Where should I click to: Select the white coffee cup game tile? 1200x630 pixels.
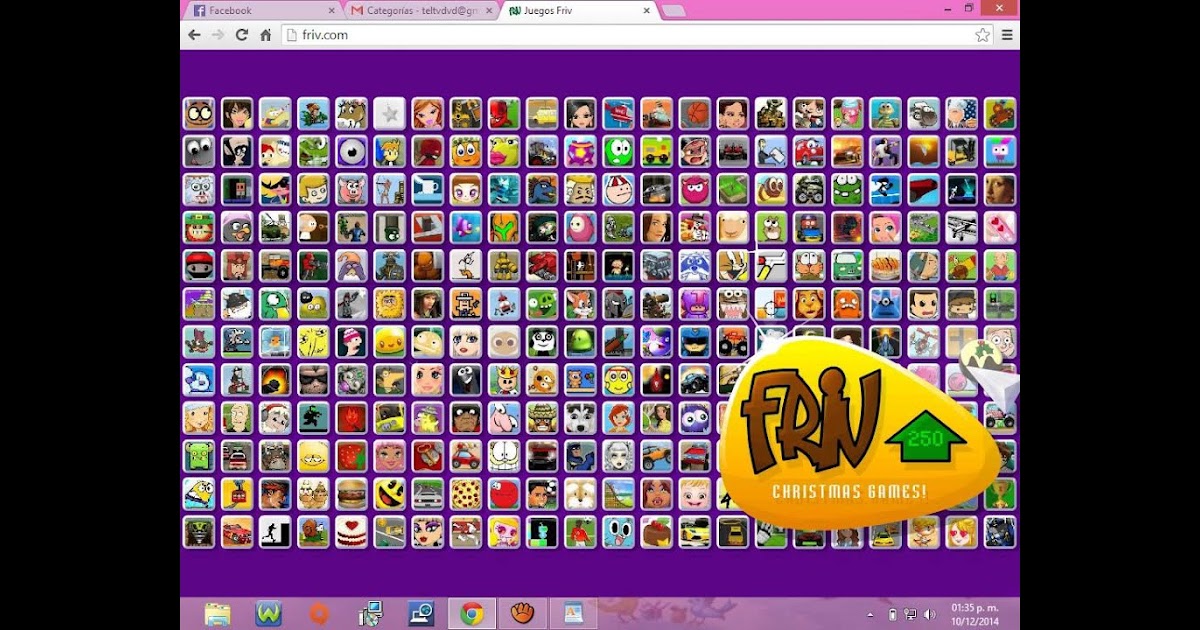[428, 189]
